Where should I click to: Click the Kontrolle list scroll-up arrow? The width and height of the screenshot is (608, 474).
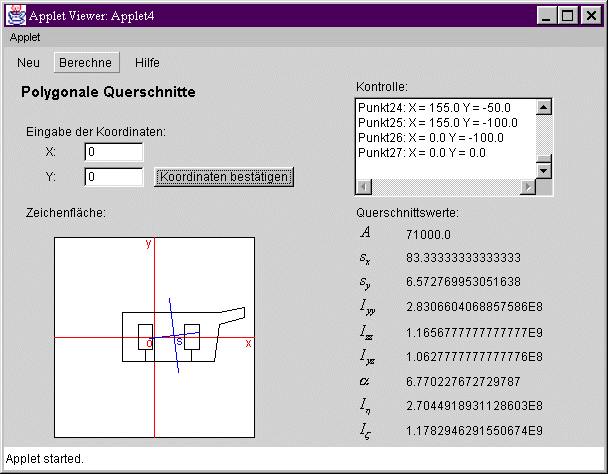(544, 108)
